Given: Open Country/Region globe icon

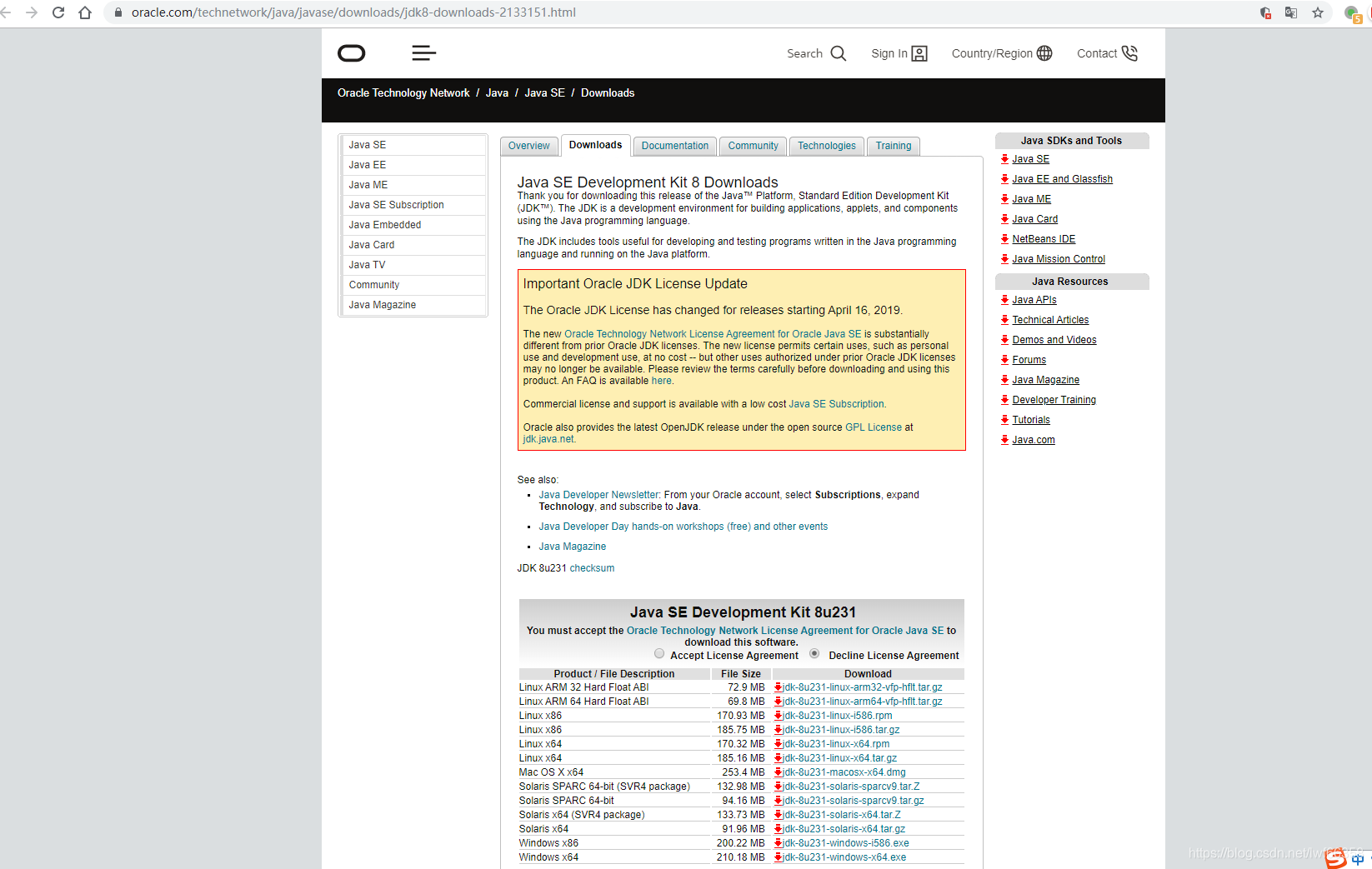Looking at the screenshot, I should [1044, 53].
